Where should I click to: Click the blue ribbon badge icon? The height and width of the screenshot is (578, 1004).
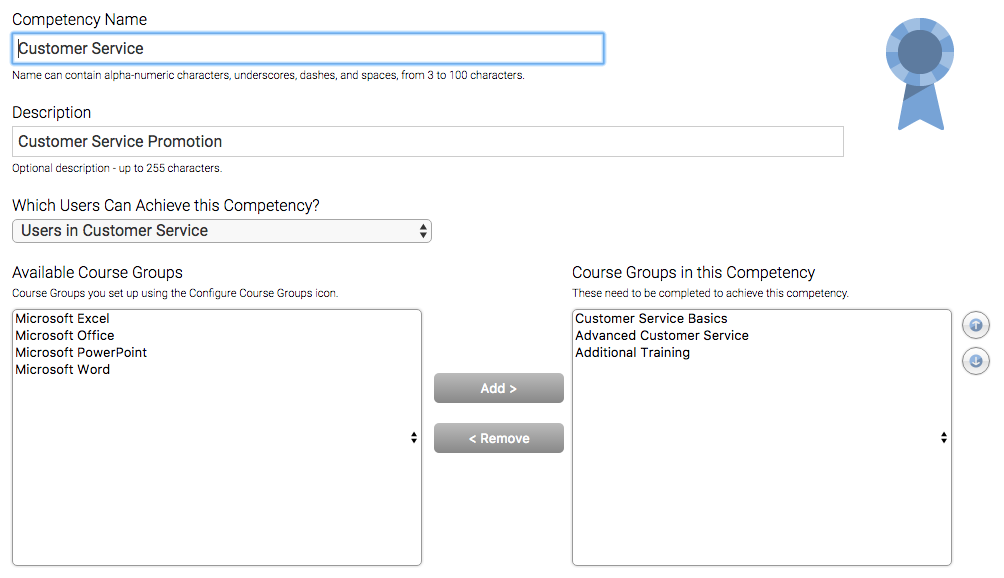click(920, 74)
